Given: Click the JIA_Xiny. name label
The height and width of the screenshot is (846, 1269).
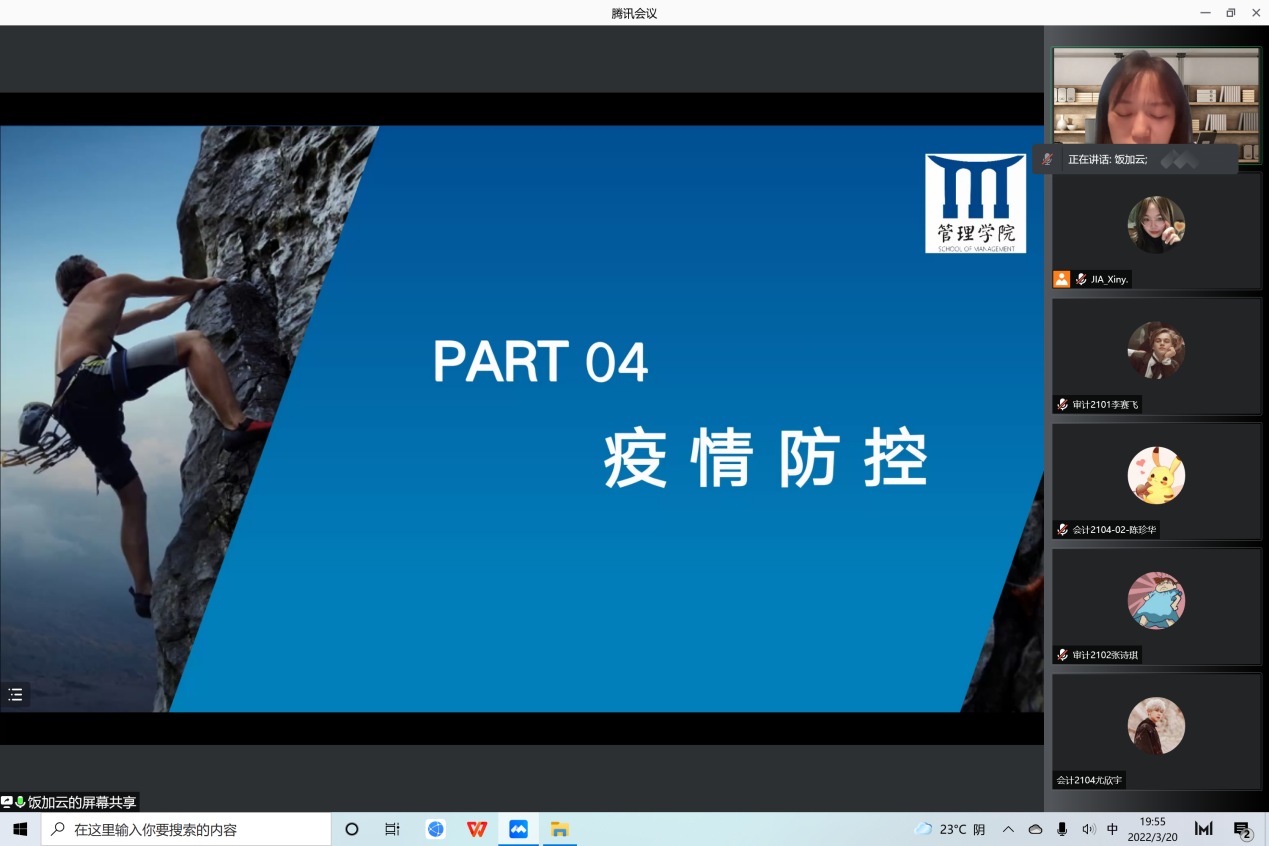Looking at the screenshot, I should 1110,280.
